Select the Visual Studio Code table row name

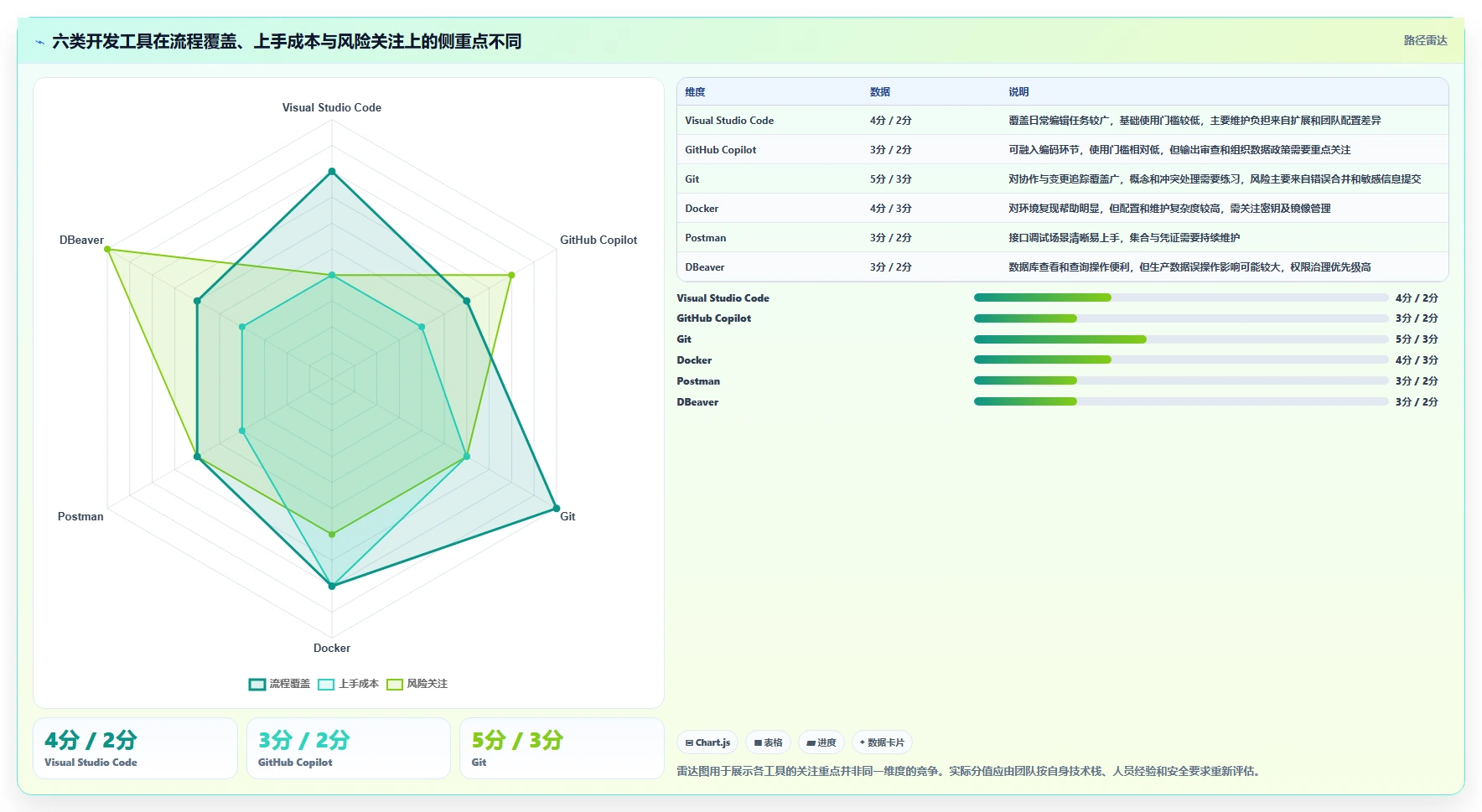(x=729, y=121)
